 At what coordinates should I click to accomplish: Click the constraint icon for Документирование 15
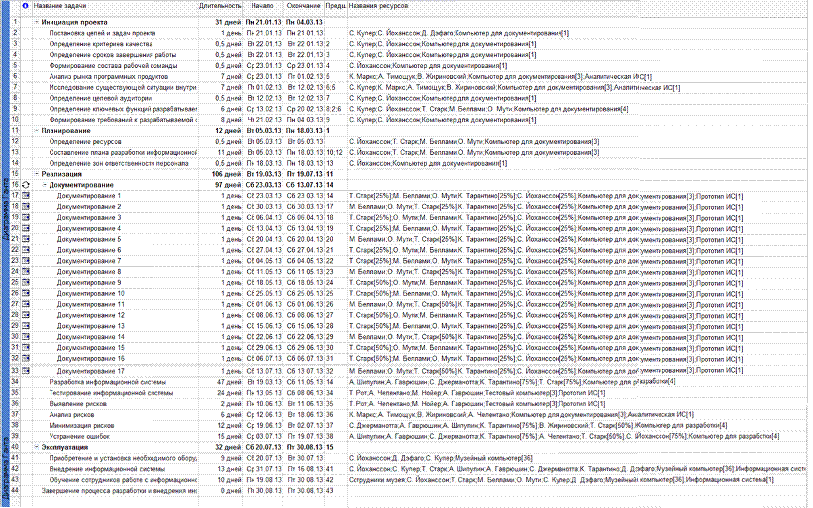tap(26, 348)
